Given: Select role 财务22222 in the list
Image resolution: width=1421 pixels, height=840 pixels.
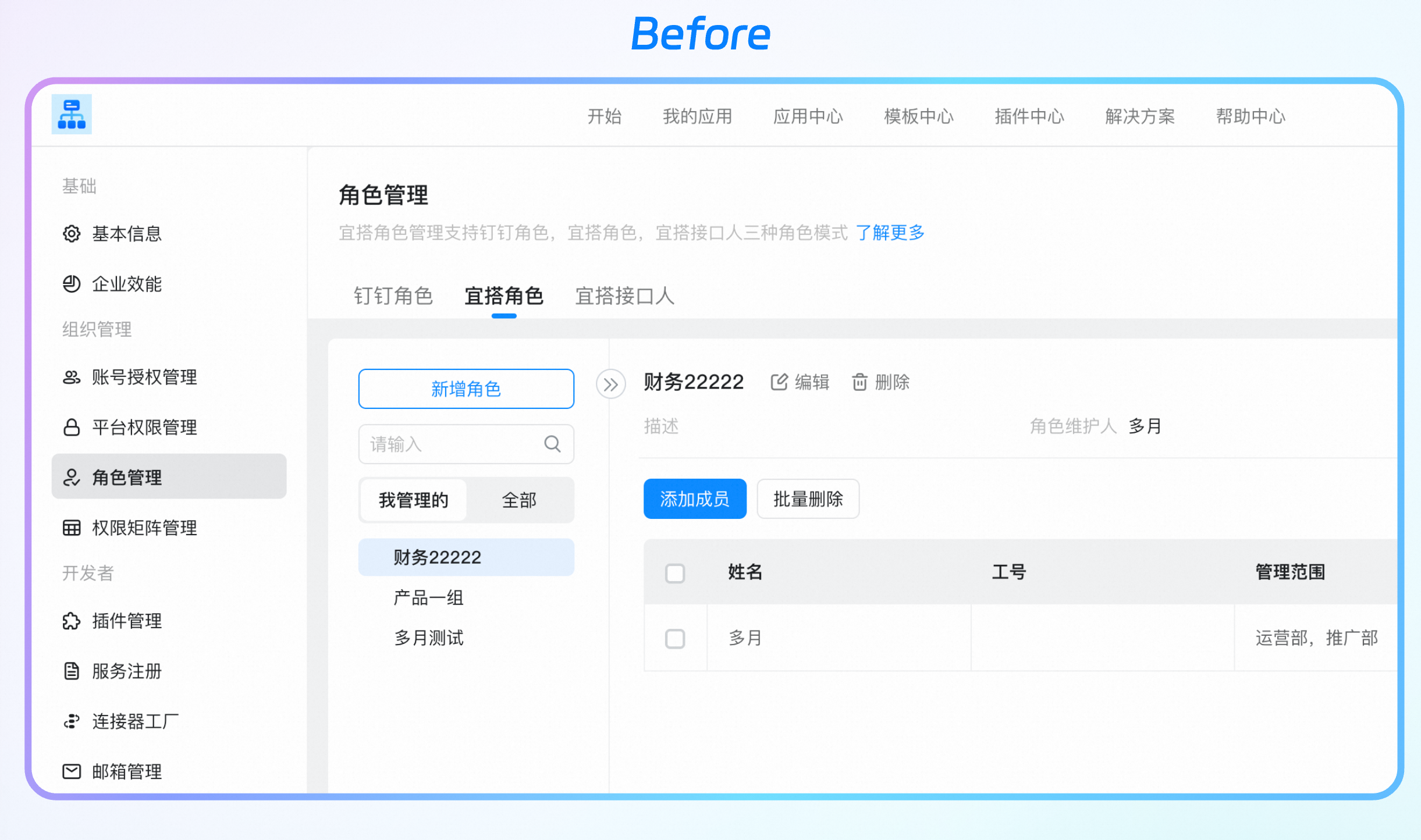Looking at the screenshot, I should pos(466,557).
